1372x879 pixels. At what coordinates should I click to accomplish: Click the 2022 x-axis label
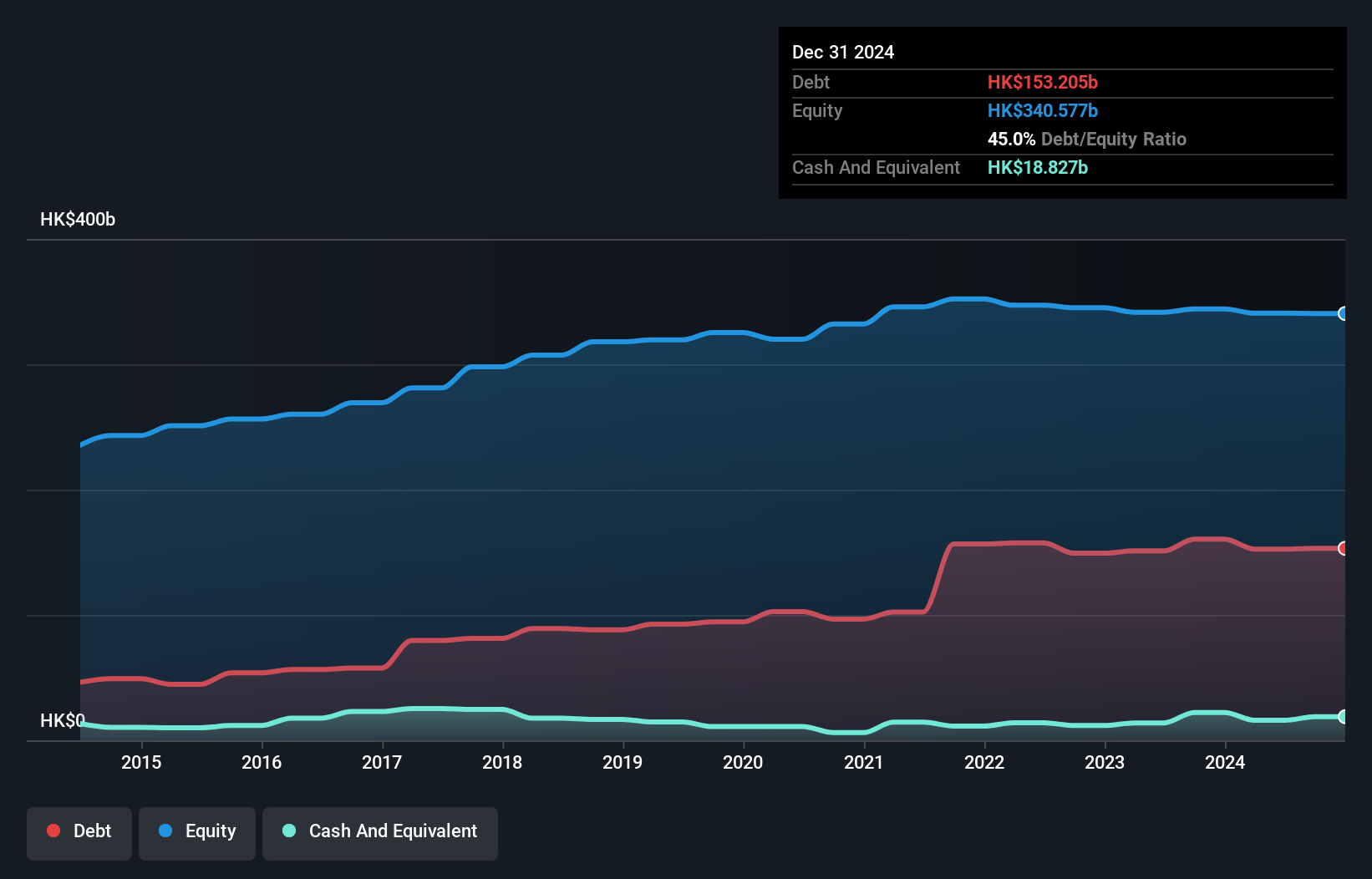click(984, 762)
